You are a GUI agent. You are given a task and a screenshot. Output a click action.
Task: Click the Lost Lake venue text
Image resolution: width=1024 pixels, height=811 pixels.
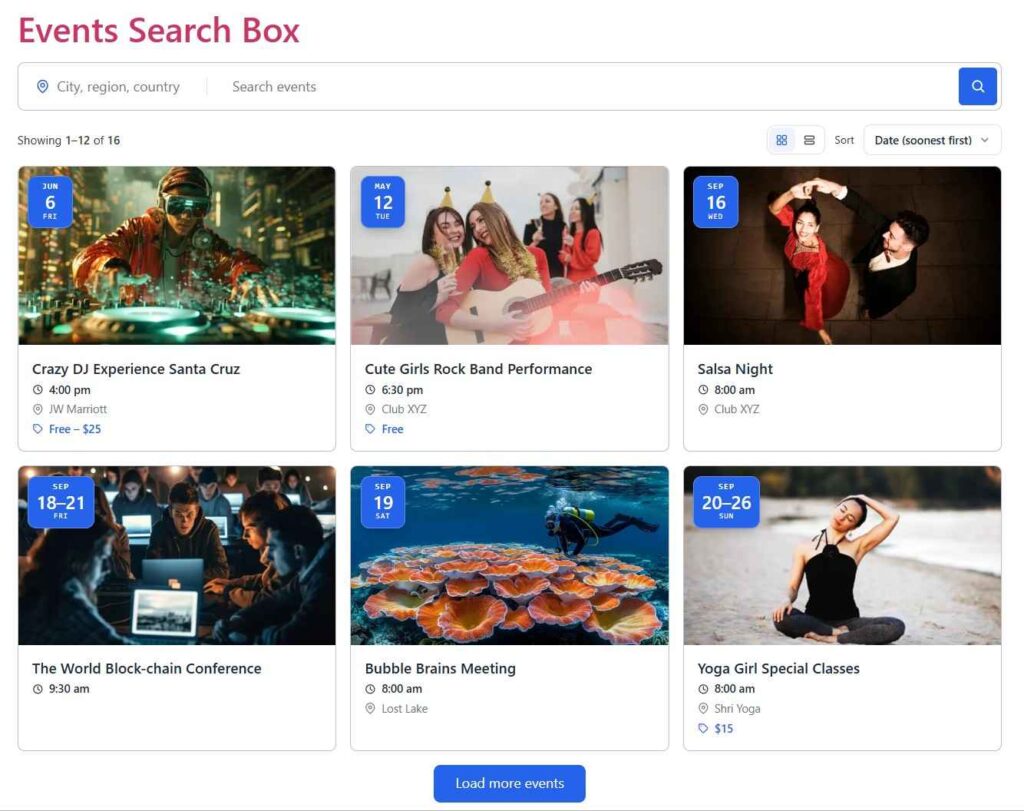tap(404, 708)
